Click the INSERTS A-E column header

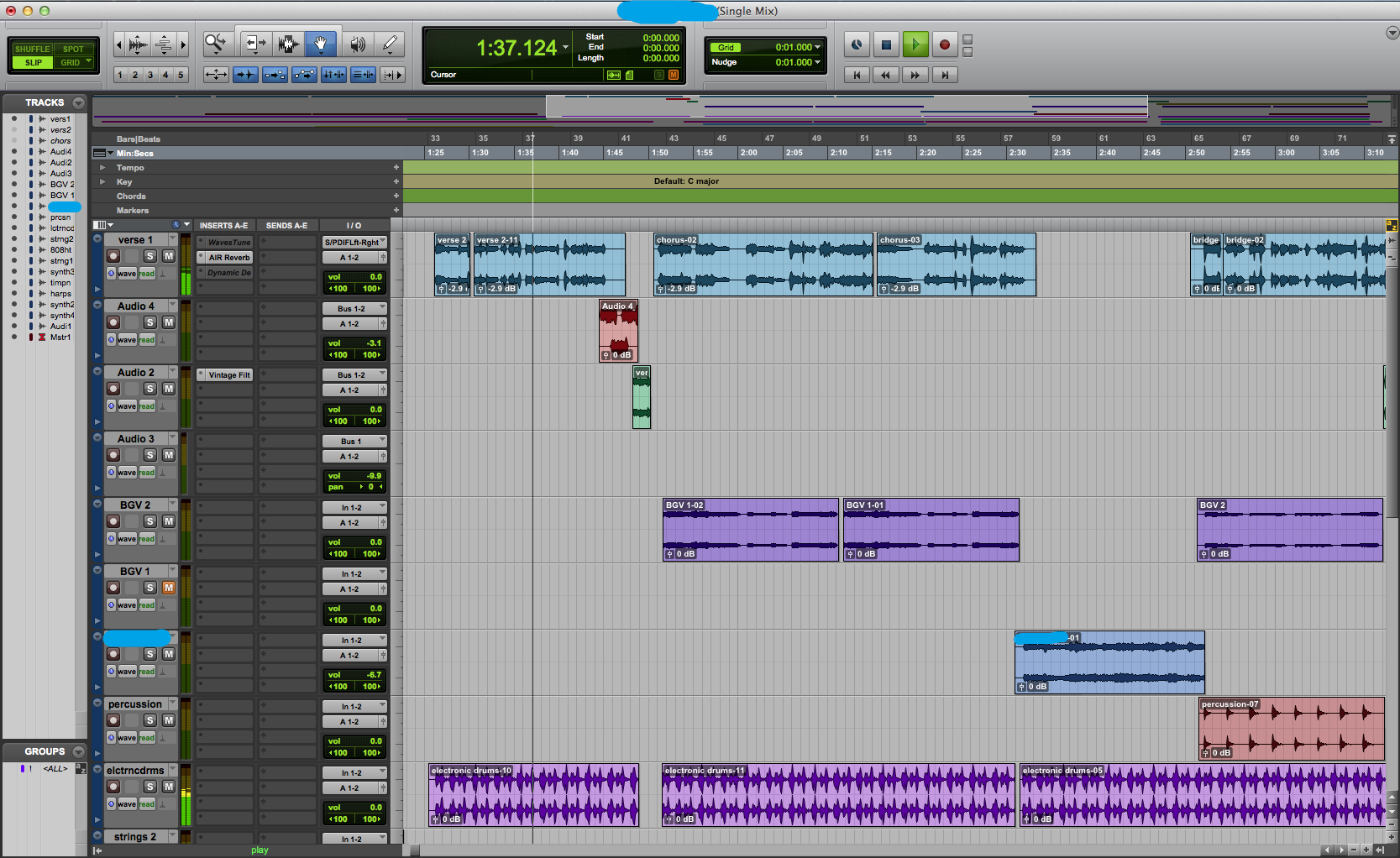223,226
